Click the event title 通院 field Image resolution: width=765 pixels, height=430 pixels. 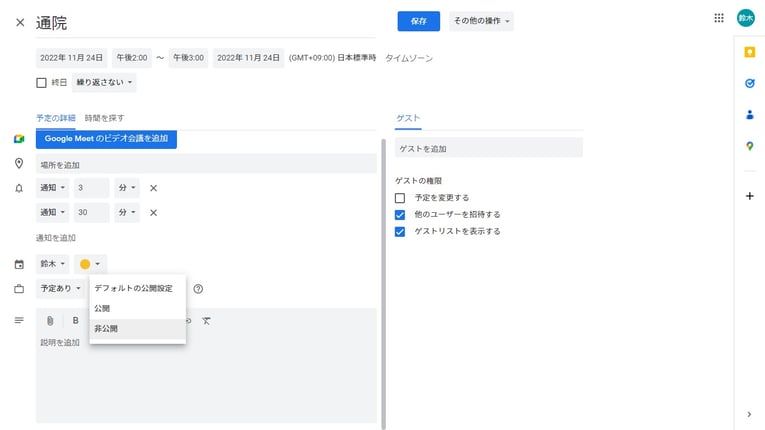205,23
